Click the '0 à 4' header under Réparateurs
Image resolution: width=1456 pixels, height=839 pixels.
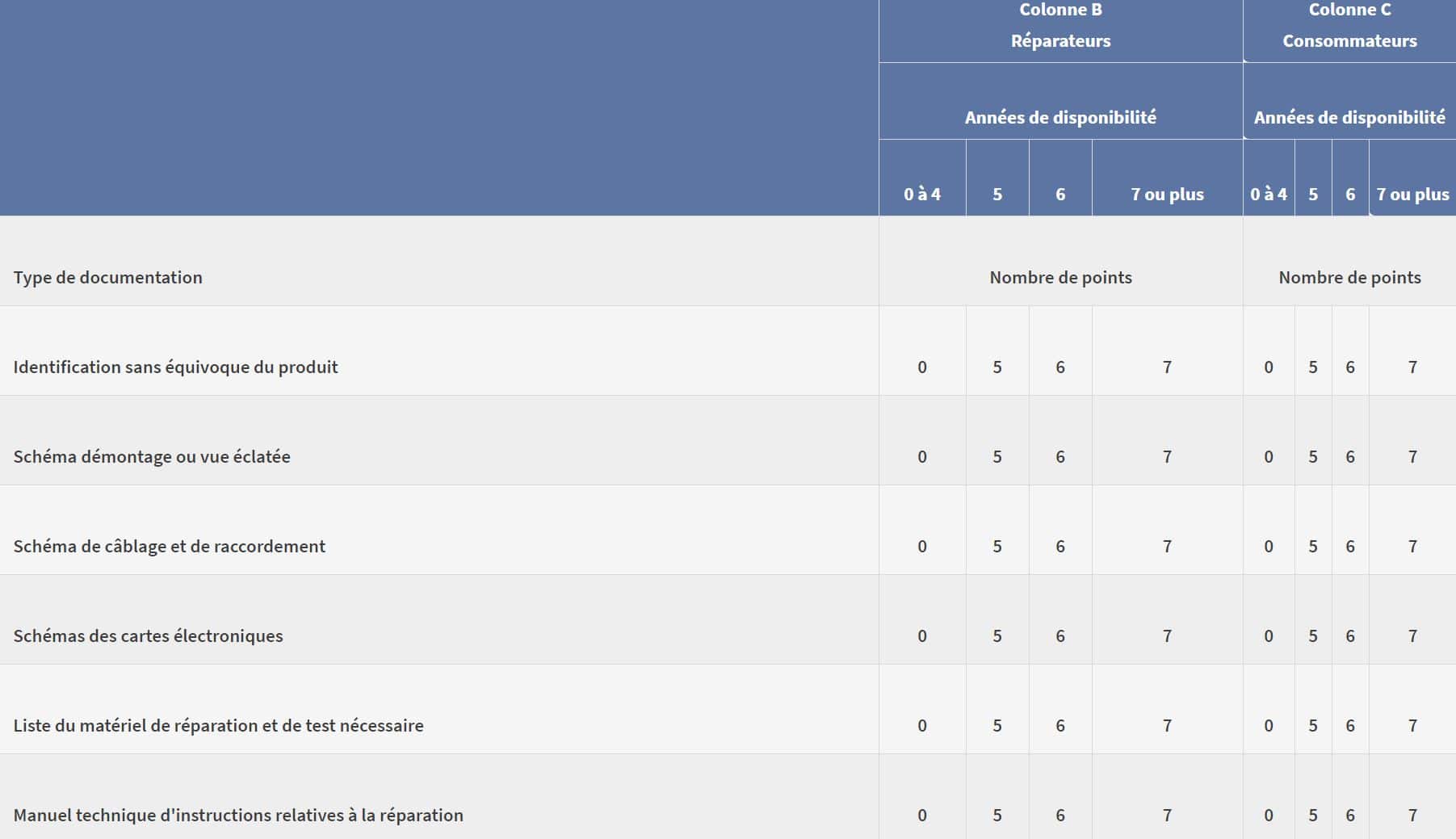click(x=922, y=194)
